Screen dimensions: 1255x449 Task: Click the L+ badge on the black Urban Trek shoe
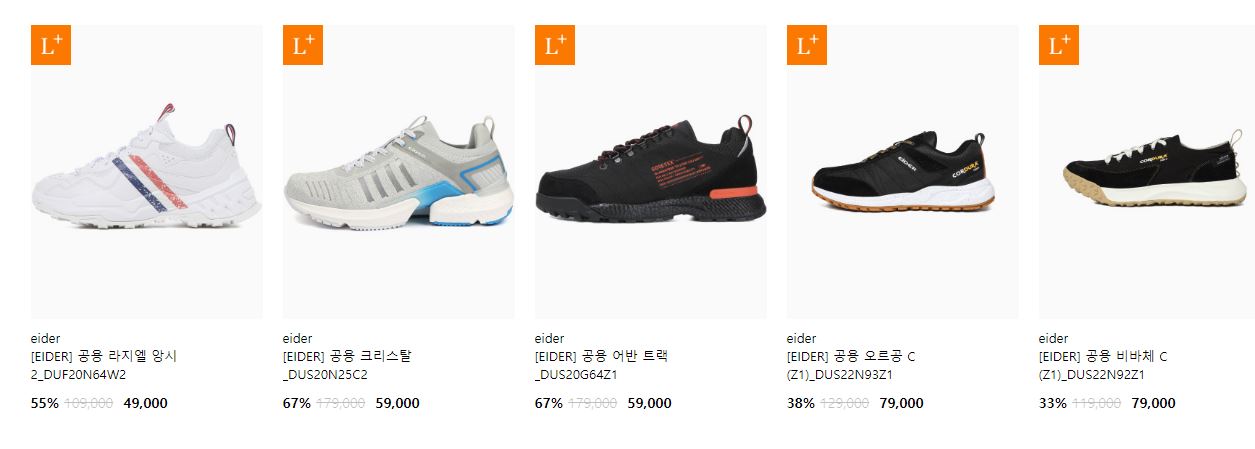tap(555, 45)
